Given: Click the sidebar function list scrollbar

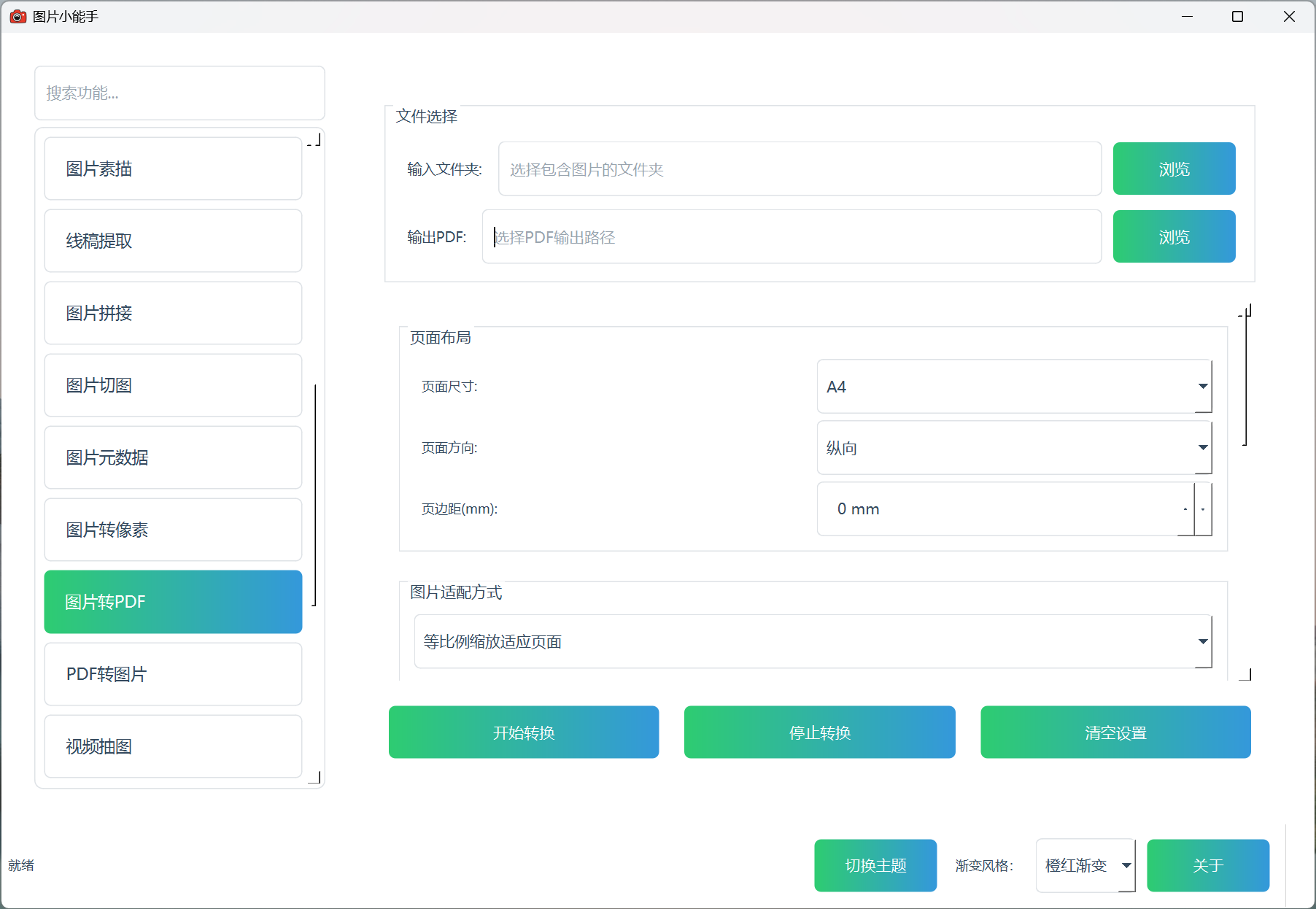Looking at the screenshot, I should click(x=315, y=495).
